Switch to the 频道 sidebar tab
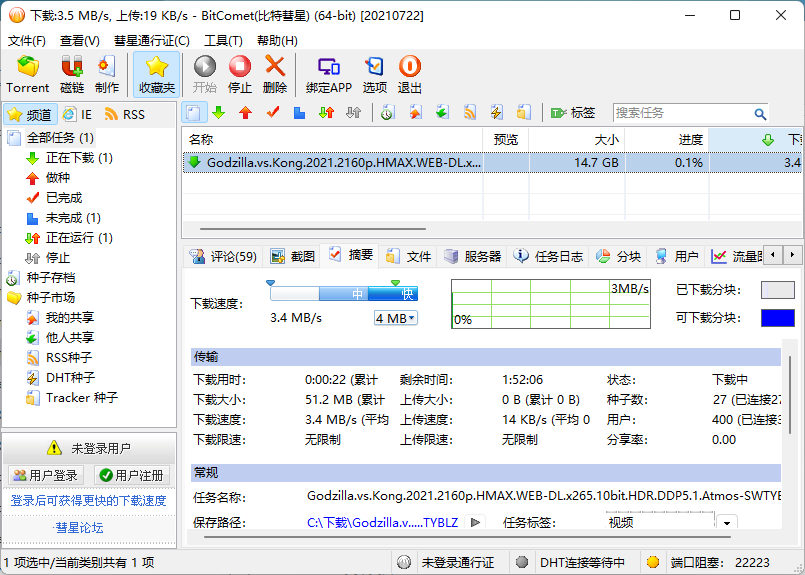Image resolution: width=805 pixels, height=575 pixels. coord(30,114)
